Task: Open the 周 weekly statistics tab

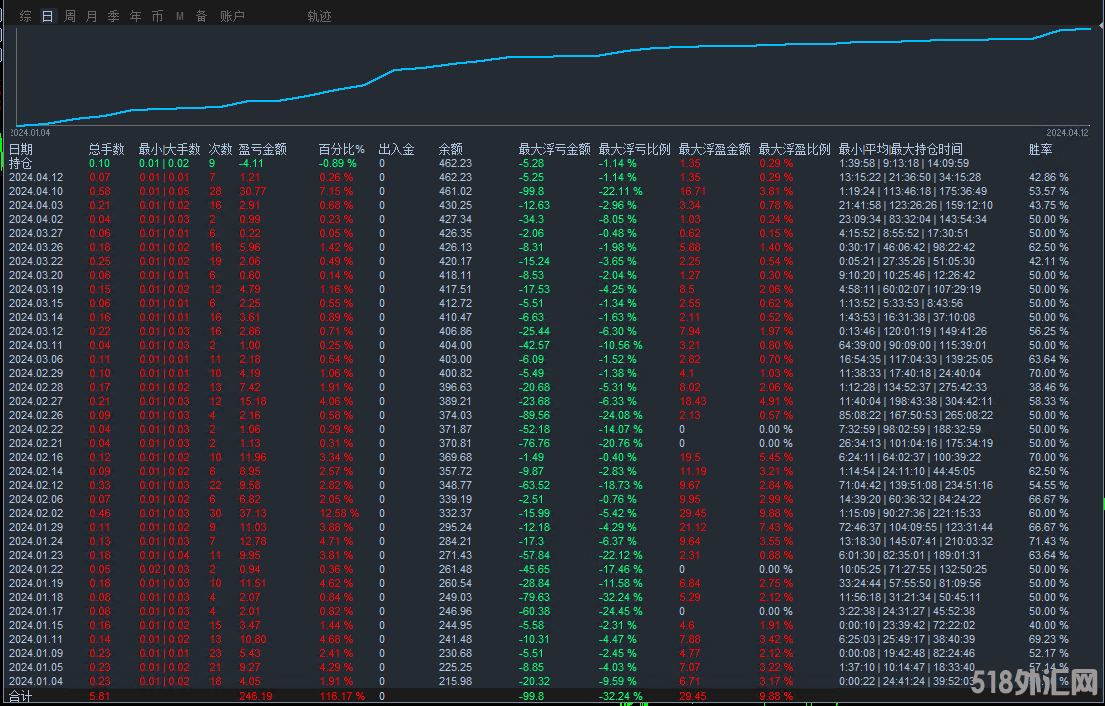Action: [x=70, y=16]
